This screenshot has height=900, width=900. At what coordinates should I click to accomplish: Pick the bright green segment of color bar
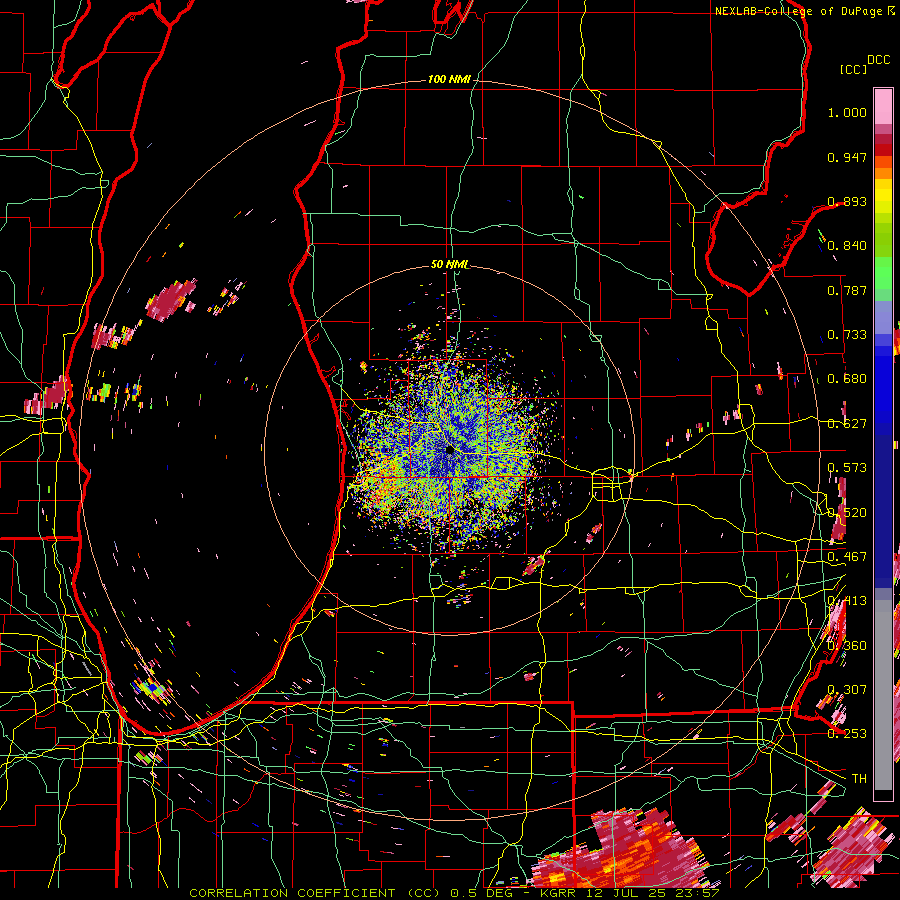coord(883,273)
